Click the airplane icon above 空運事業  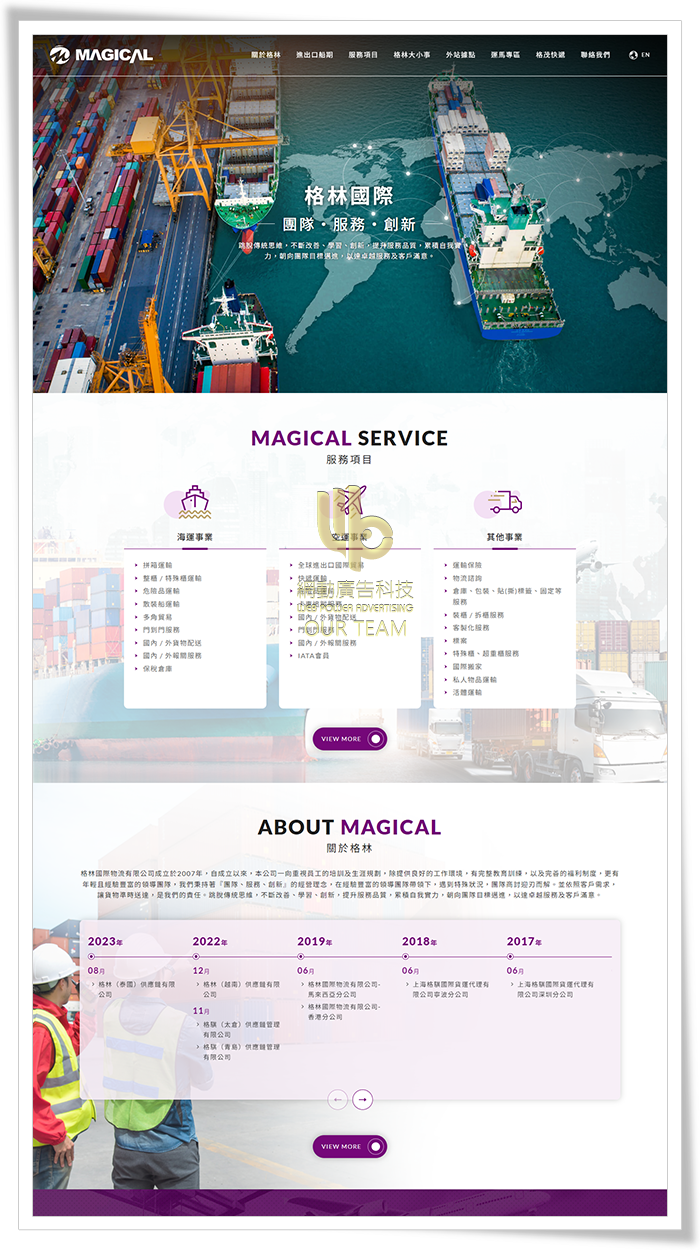click(x=350, y=500)
